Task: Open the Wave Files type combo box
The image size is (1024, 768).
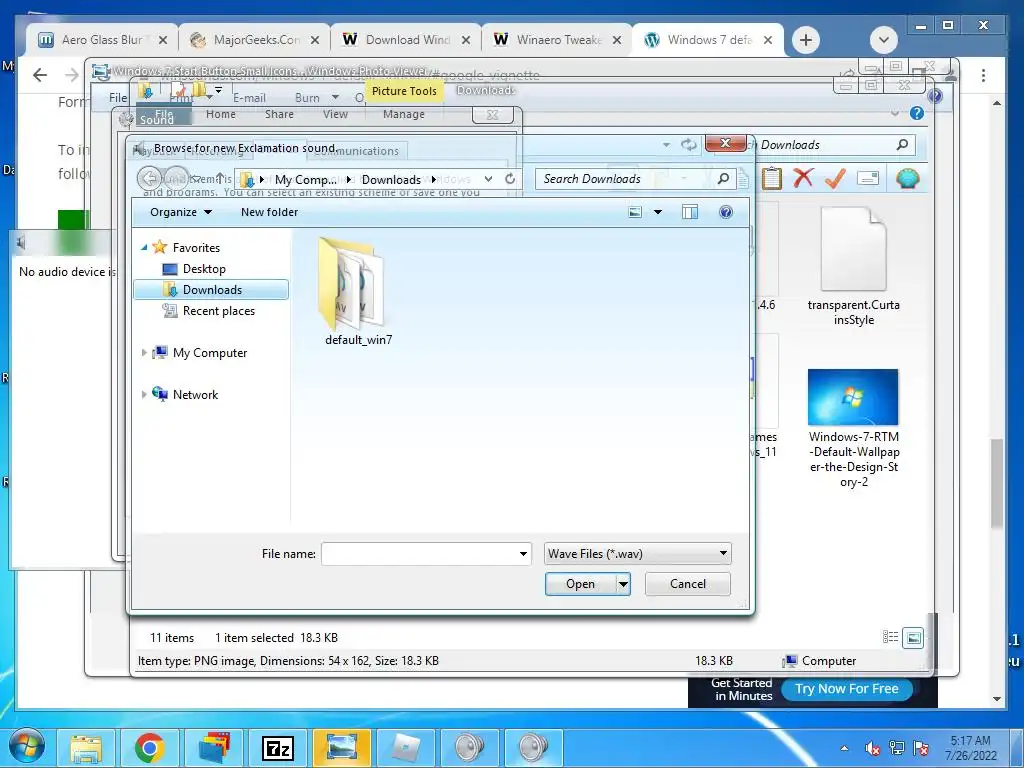Action: pos(637,554)
